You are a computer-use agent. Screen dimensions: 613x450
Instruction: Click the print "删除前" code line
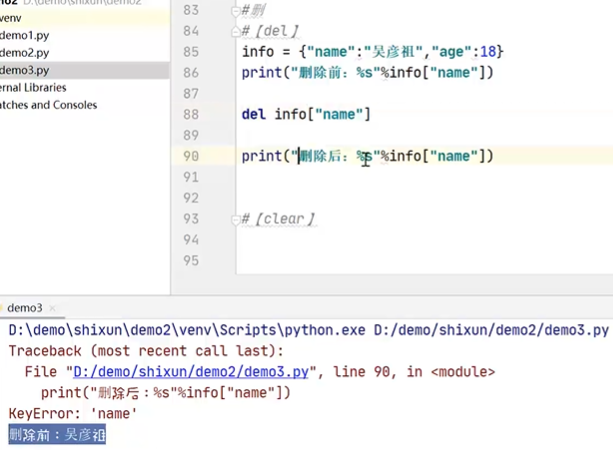(367, 73)
